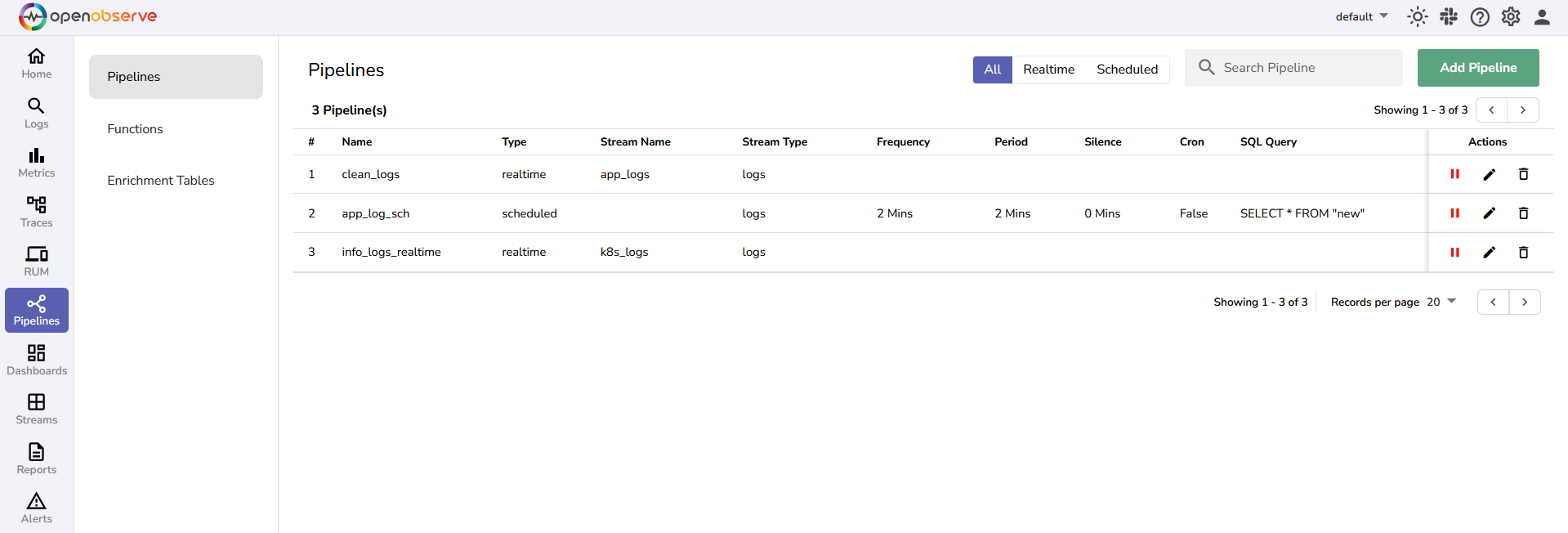Filter pipelines by Realtime tab

click(x=1048, y=69)
